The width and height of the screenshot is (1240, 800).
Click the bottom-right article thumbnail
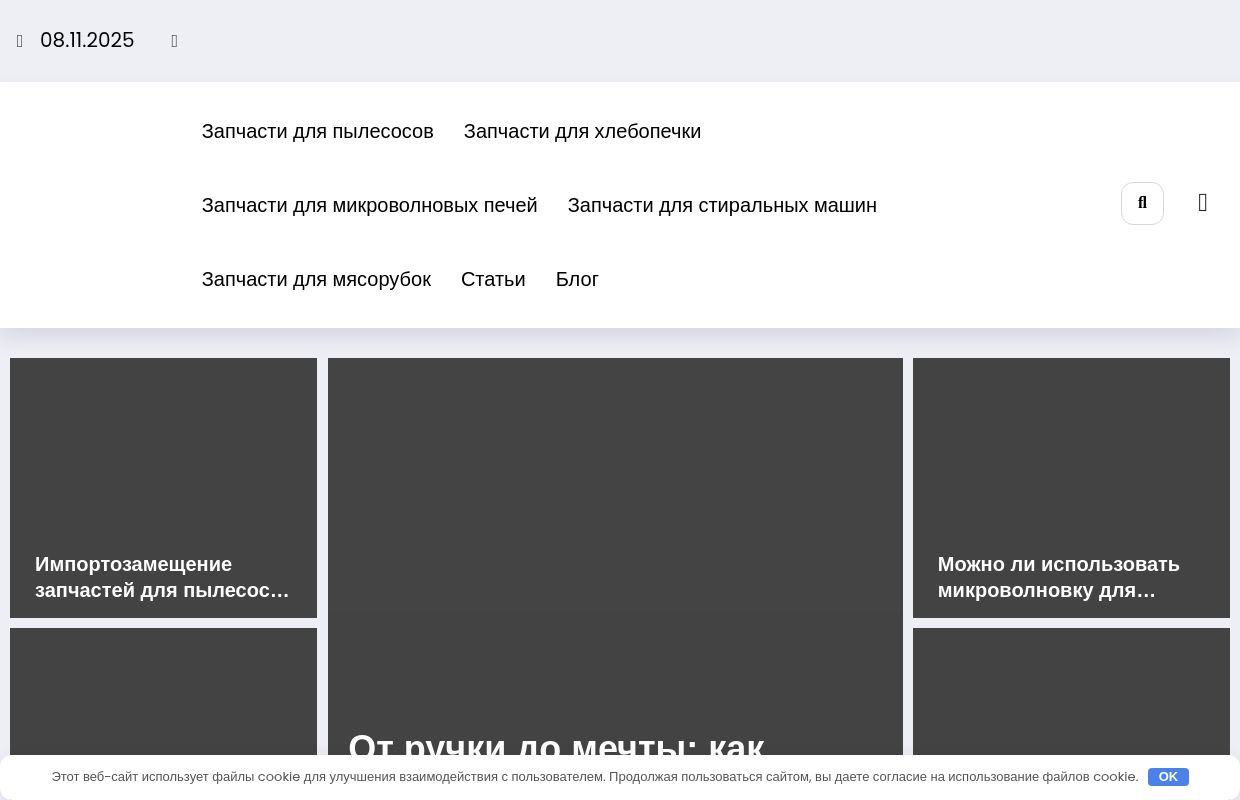pyautogui.click(x=1071, y=700)
